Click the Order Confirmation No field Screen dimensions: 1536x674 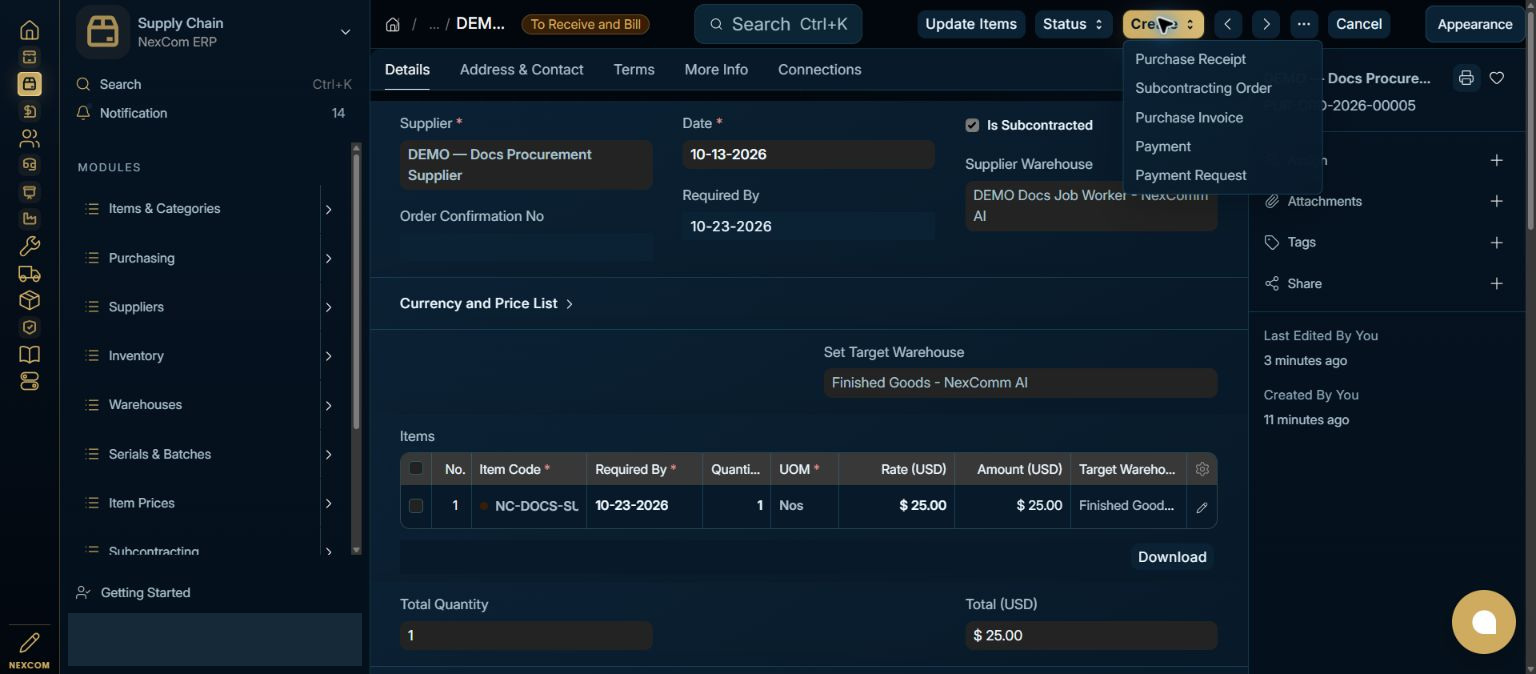click(x=526, y=247)
